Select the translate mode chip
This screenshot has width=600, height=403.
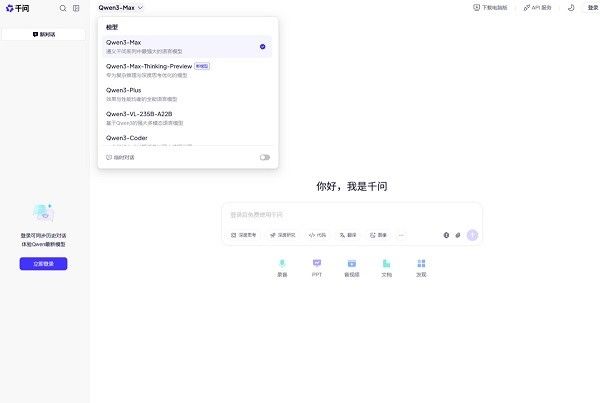pos(348,235)
